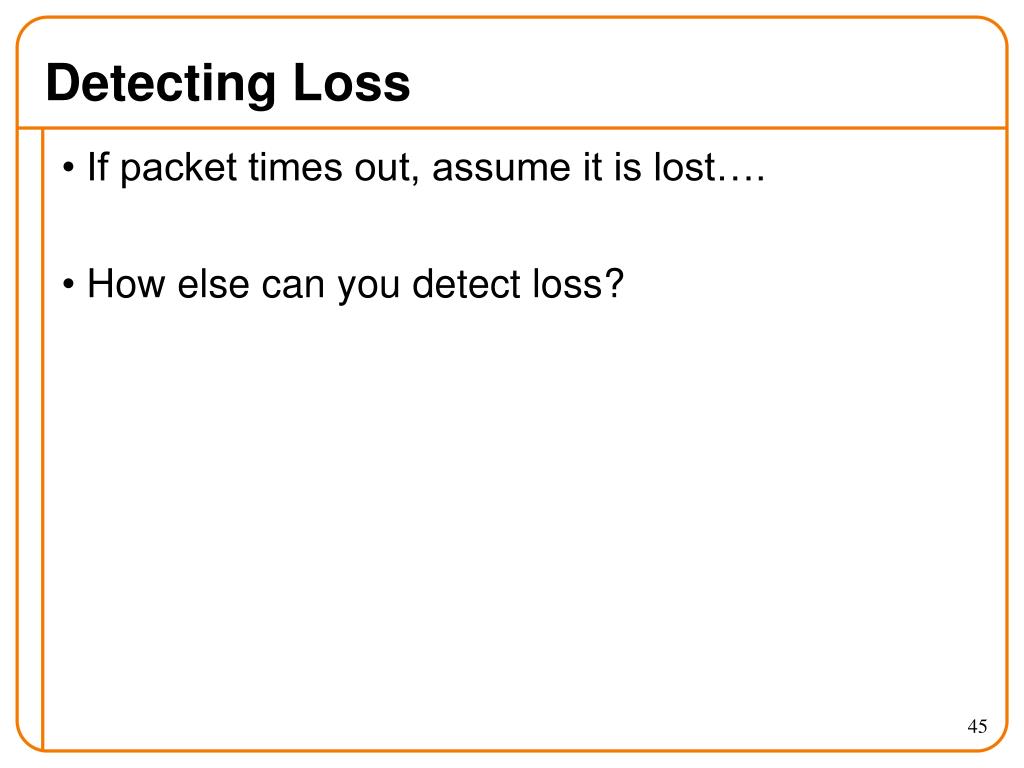The height and width of the screenshot is (768, 1024).
Task: Click the slide number 45
Action: tap(977, 726)
